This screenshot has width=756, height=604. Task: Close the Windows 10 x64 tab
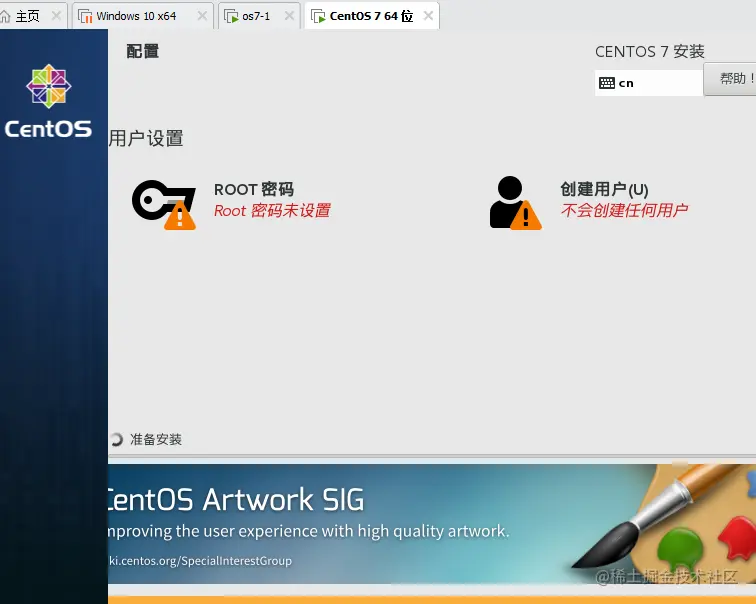(x=202, y=16)
